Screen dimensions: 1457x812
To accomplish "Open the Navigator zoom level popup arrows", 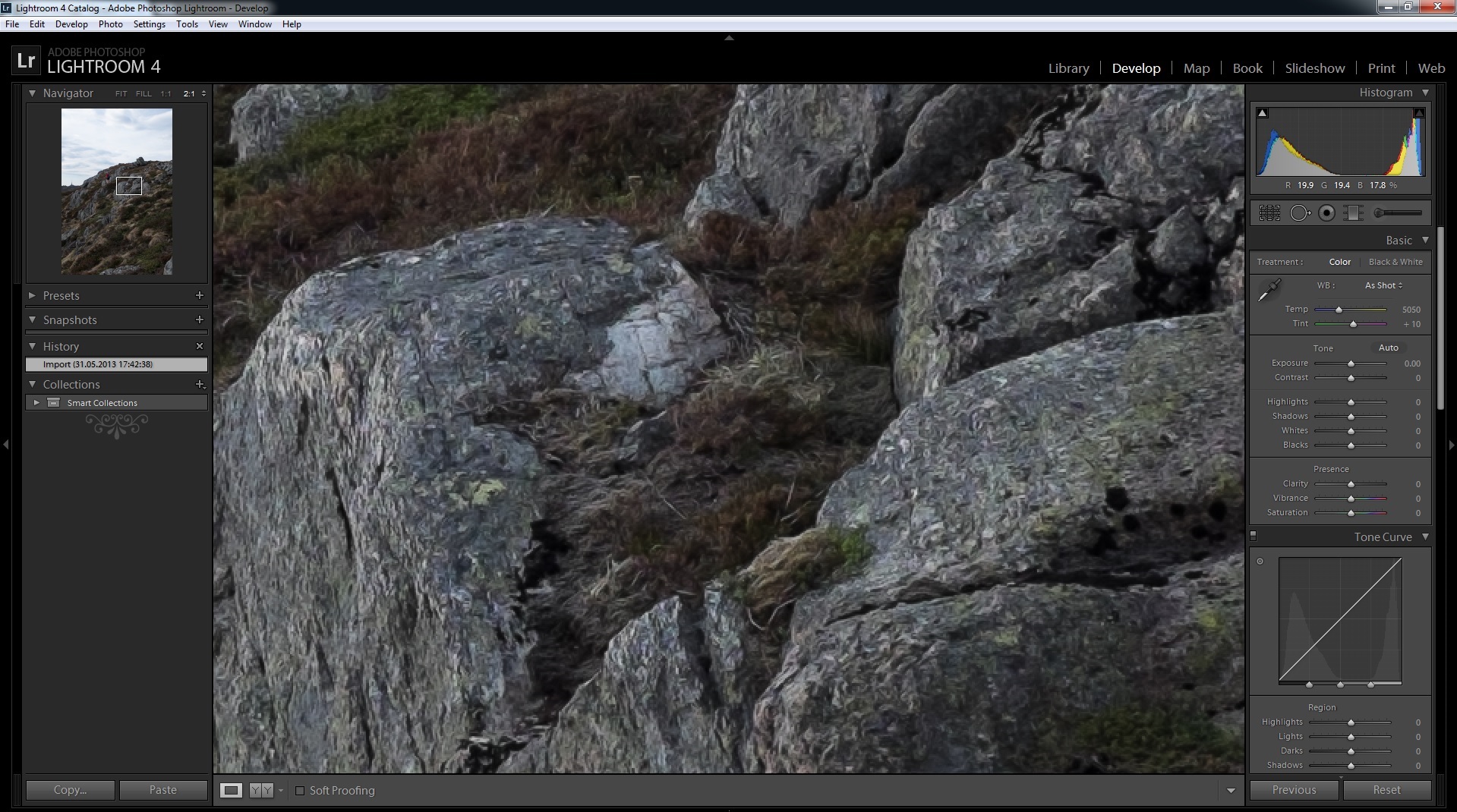I will coord(203,94).
